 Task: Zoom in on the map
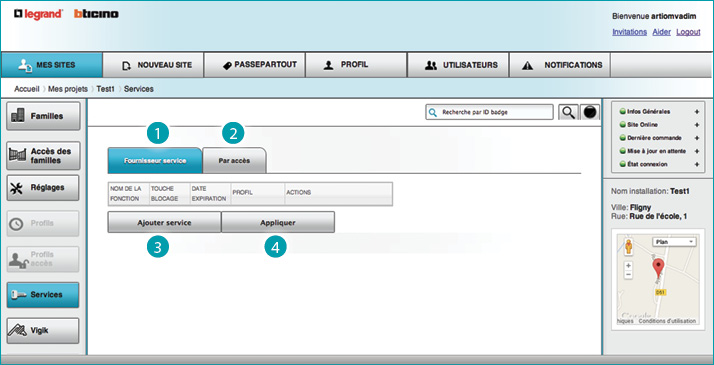pos(628,265)
